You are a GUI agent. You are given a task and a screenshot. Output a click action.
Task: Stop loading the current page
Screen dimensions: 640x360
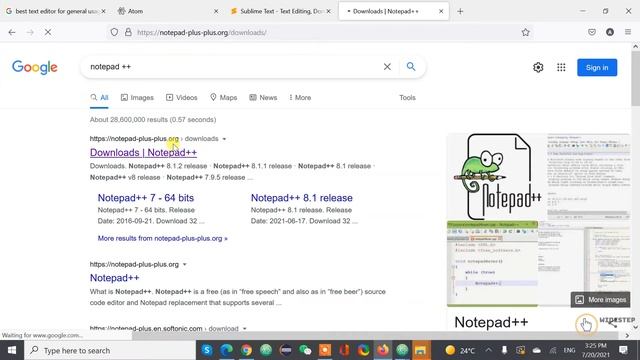click(48, 32)
